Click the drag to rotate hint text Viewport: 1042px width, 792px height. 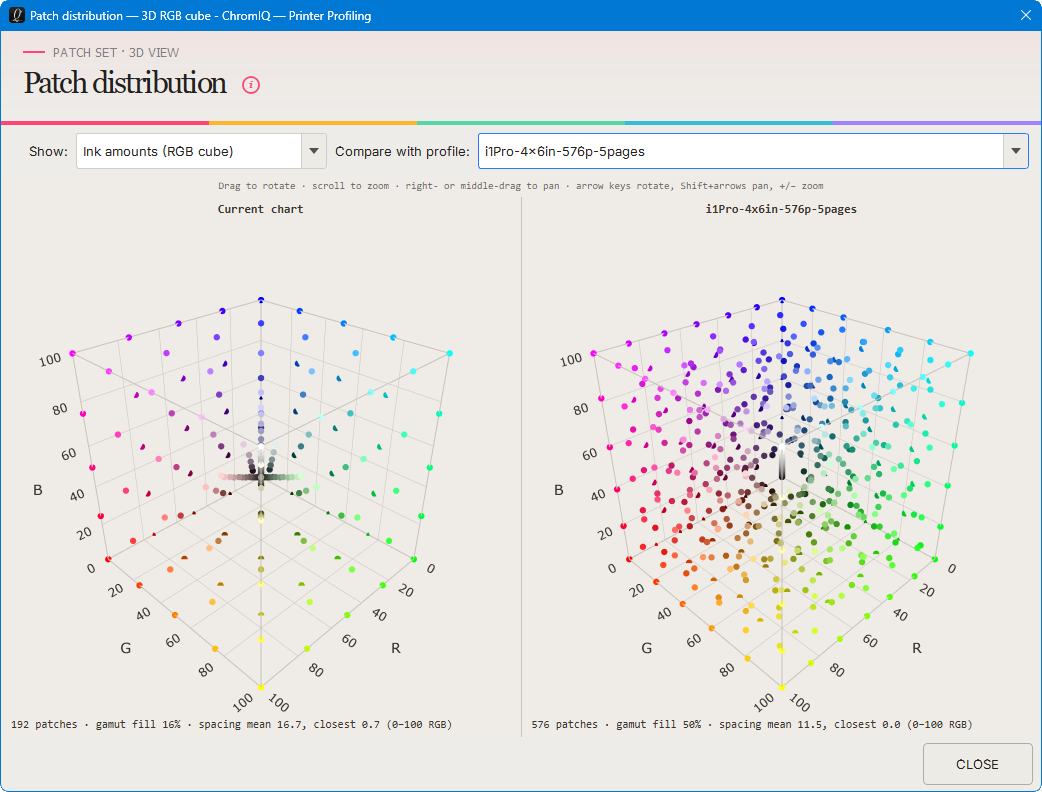[x=521, y=186]
